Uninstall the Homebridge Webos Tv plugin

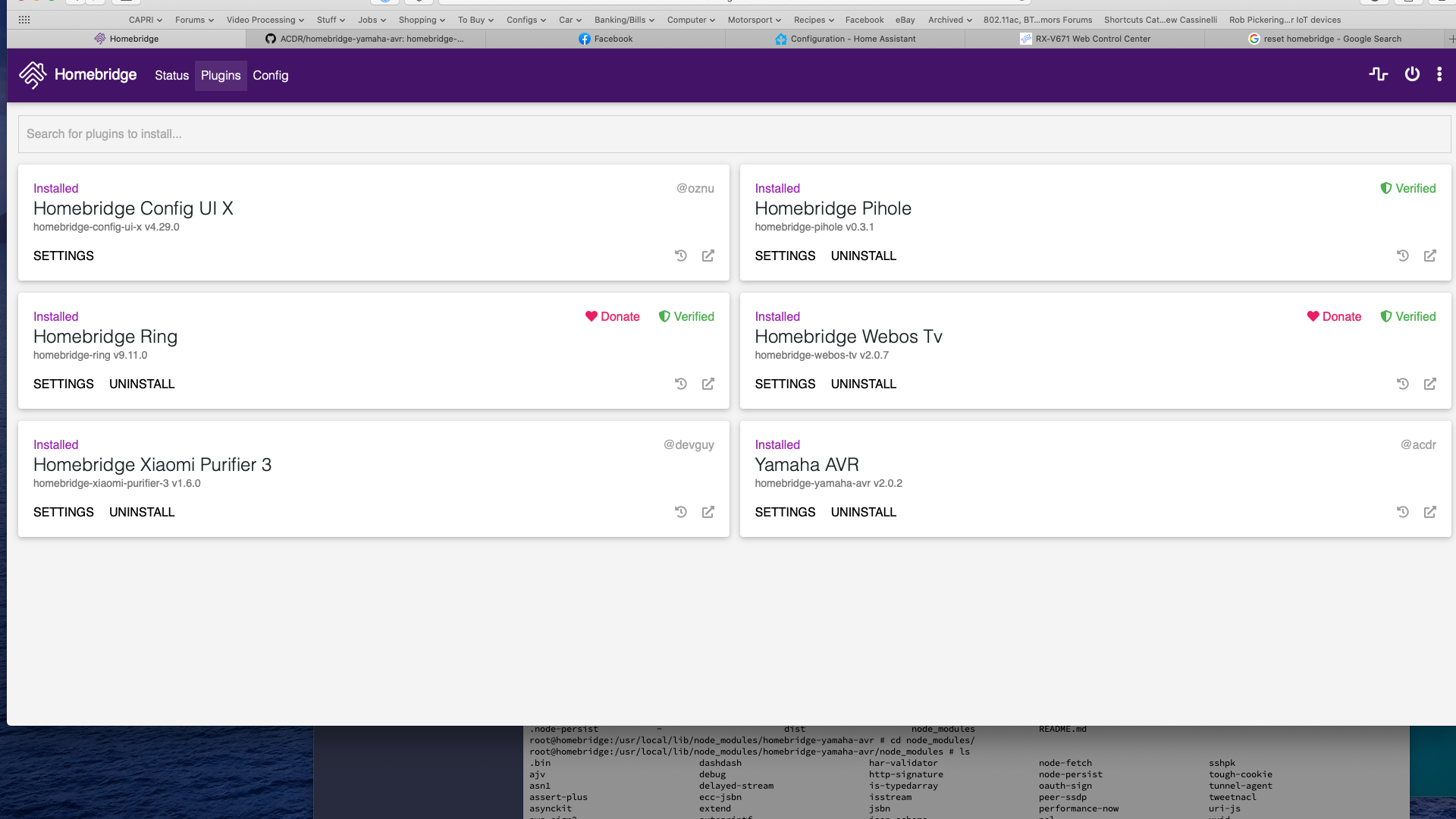(864, 384)
